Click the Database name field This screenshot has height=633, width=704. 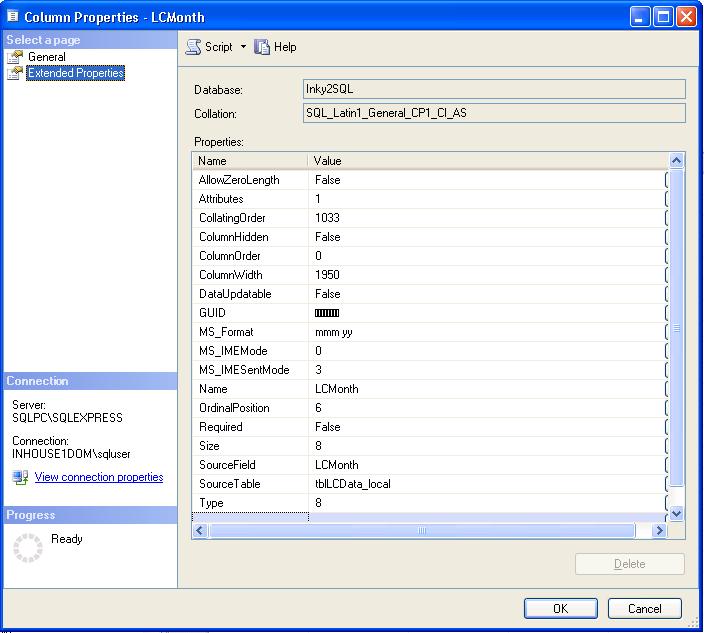(x=494, y=90)
